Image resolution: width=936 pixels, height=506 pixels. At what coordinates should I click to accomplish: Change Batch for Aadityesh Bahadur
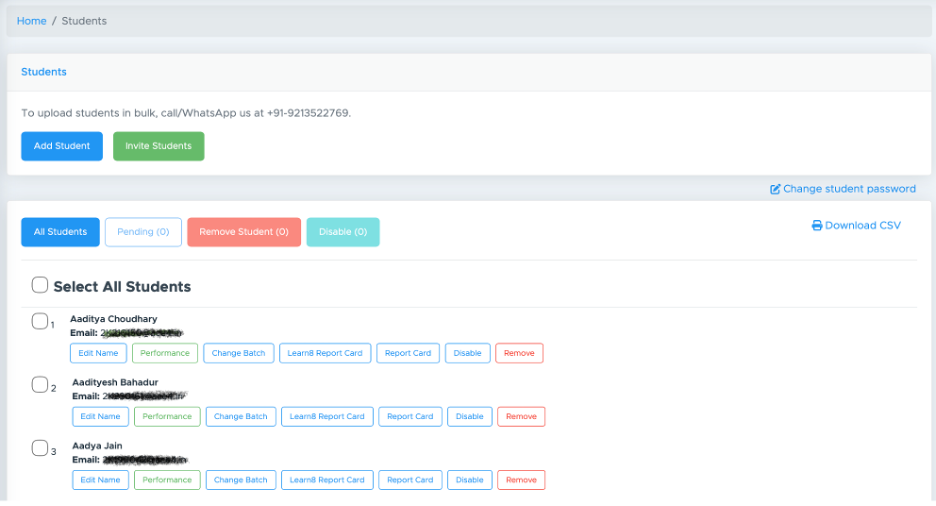[x=241, y=416]
